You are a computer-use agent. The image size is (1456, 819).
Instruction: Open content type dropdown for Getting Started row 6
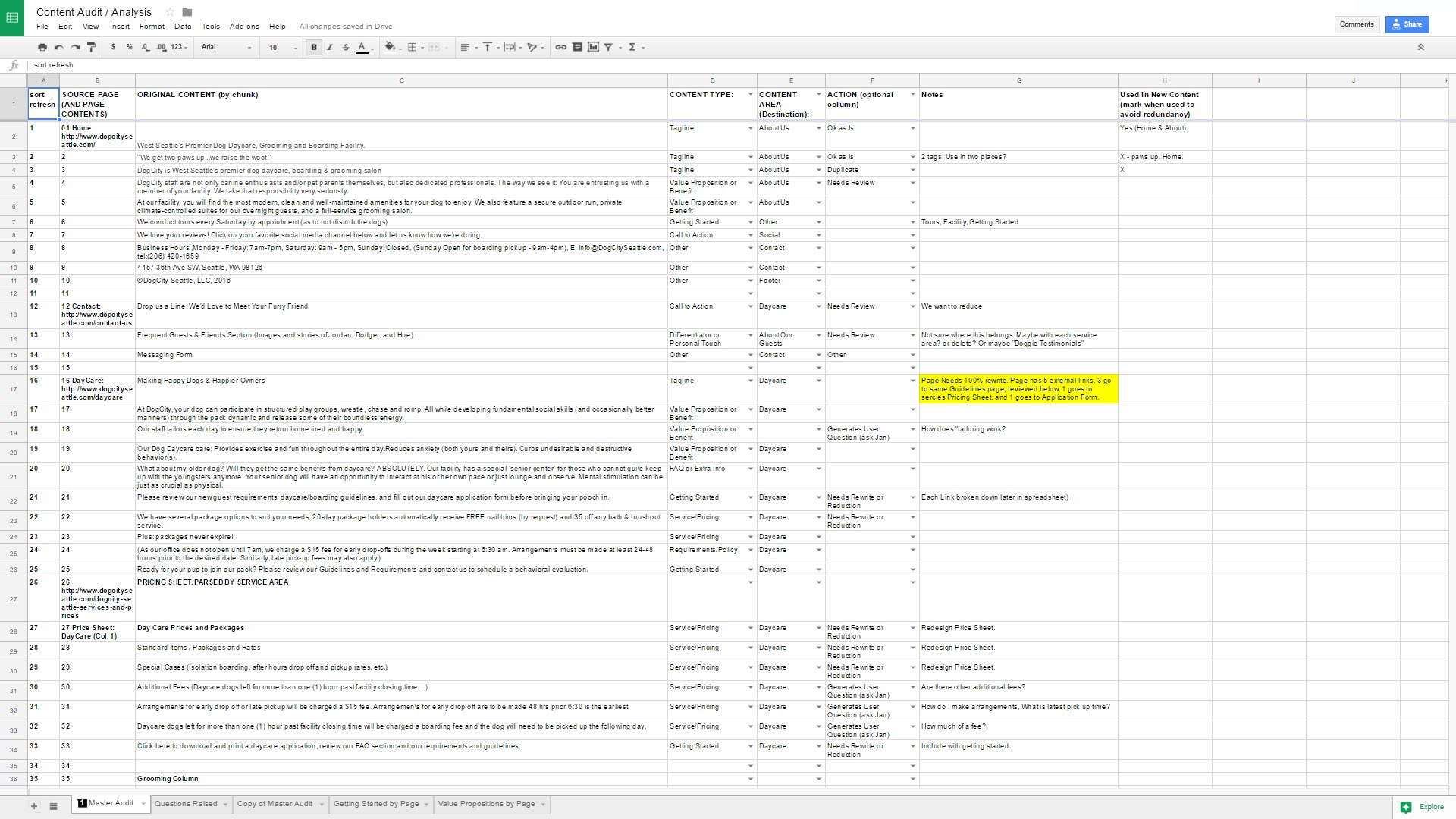point(750,222)
